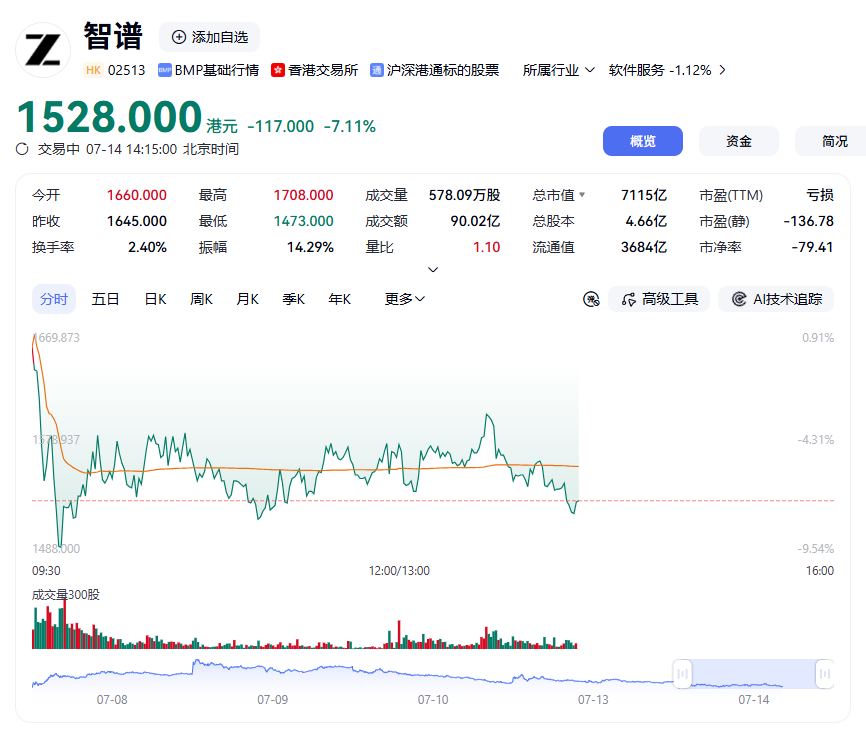Image resolution: width=866 pixels, height=732 pixels.
Task: Click the 量比 value 1.10
Action: tap(487, 247)
